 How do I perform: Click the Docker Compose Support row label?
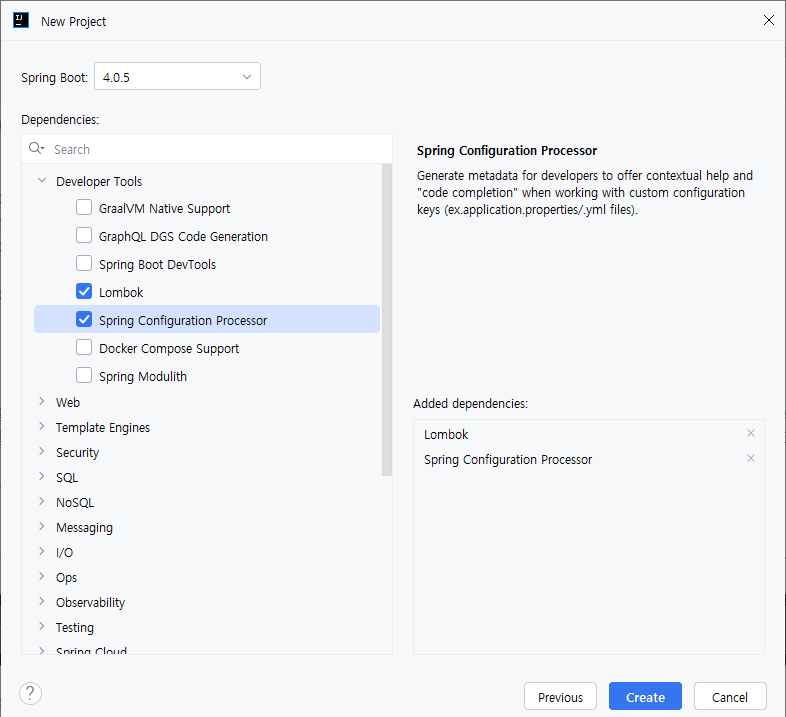169,348
